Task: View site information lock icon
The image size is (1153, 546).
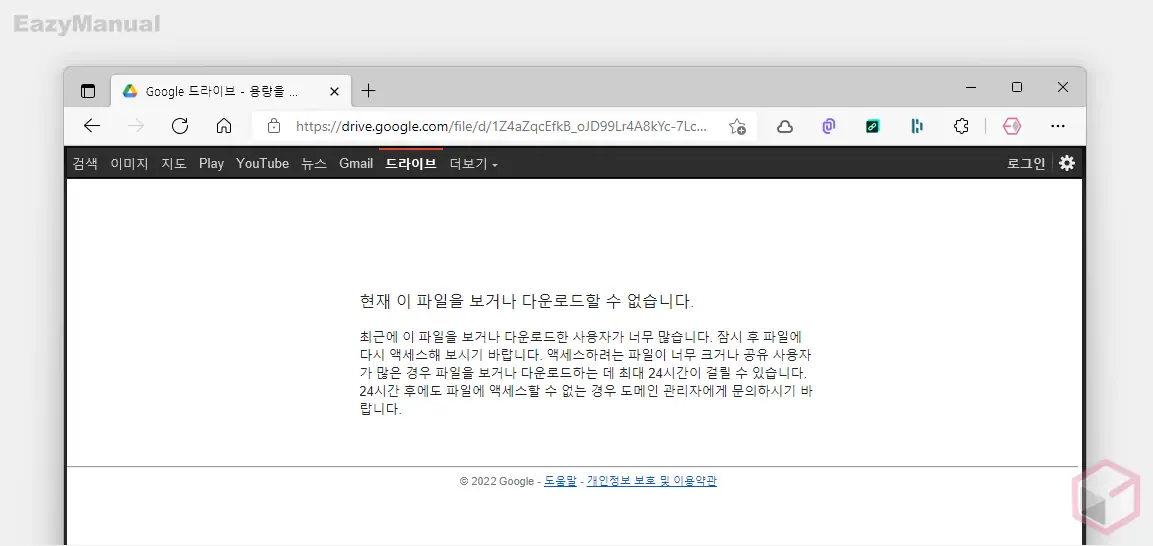Action: (x=274, y=126)
